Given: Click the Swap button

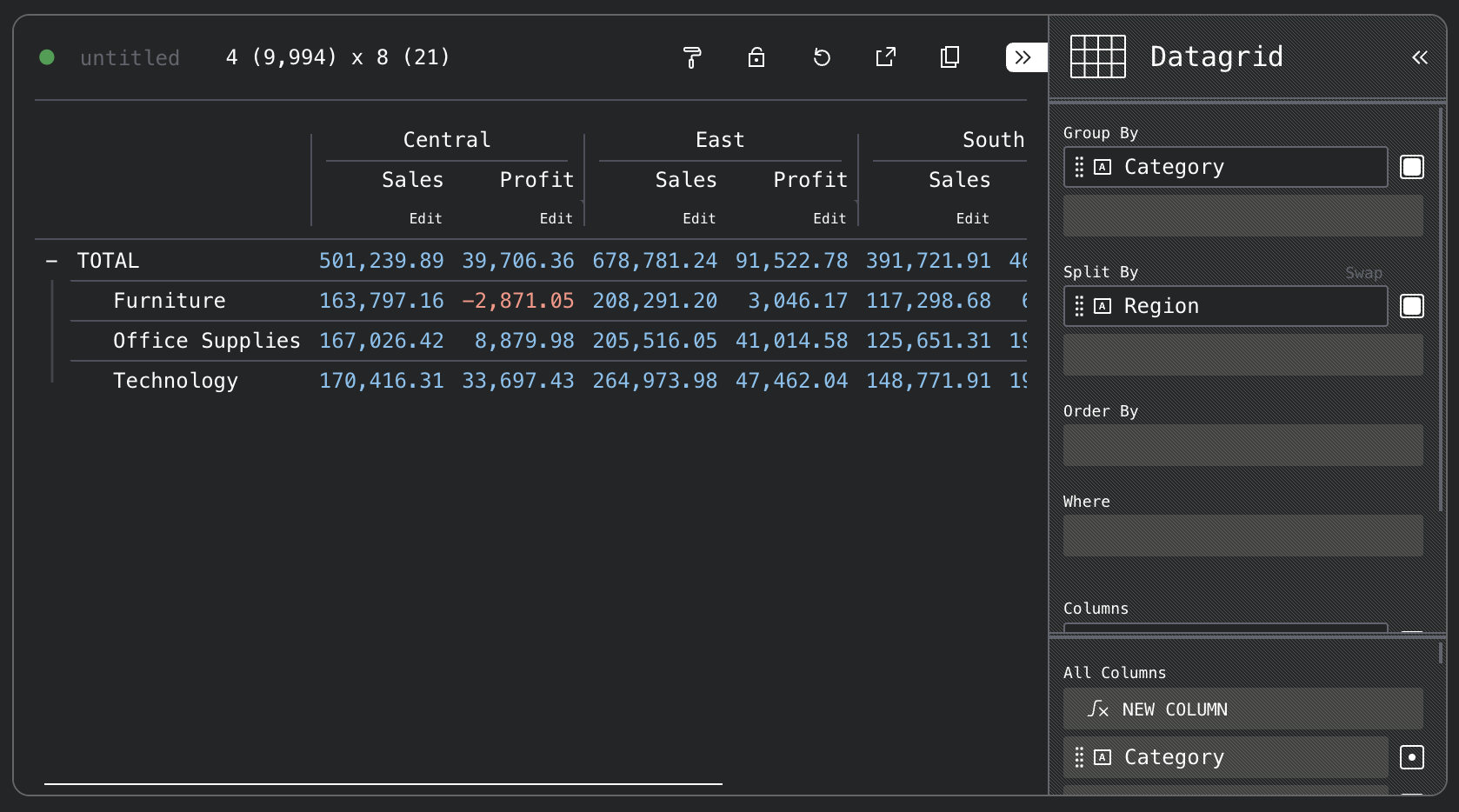Looking at the screenshot, I should click(1363, 273).
